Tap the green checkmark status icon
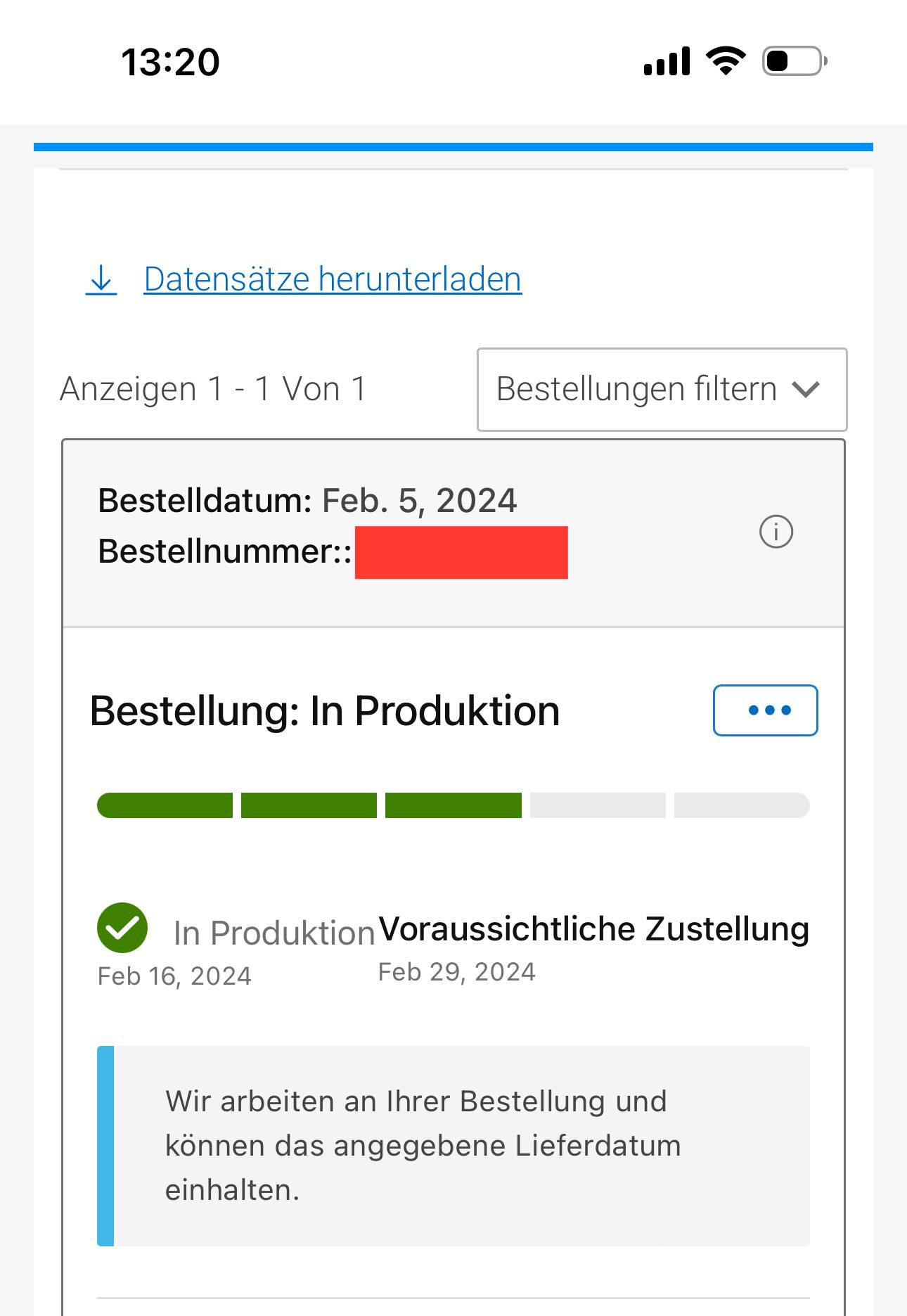This screenshot has height=1316, width=907. tap(122, 928)
